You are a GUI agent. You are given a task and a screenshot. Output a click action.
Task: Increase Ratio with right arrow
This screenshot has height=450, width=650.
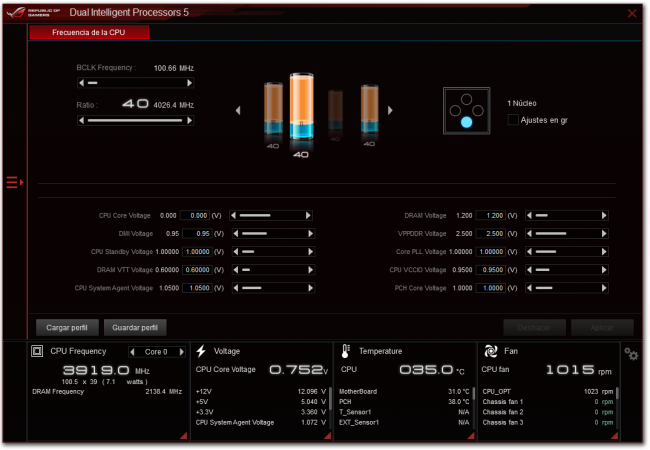point(189,121)
